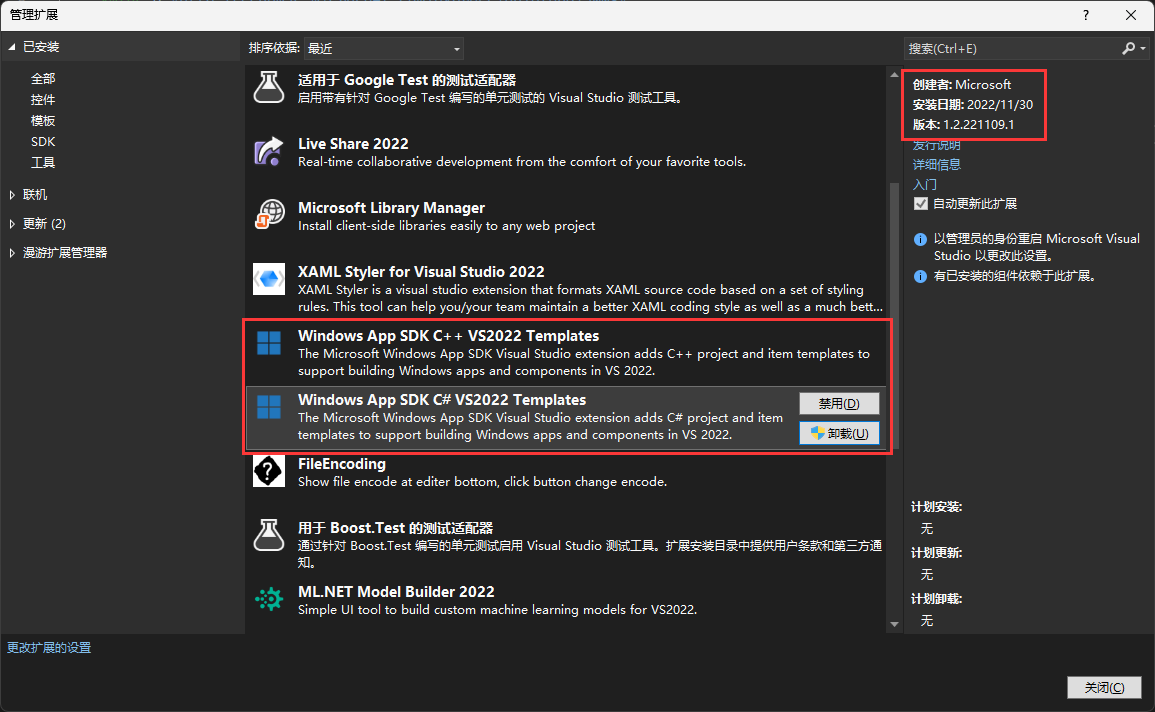Select Windows App SDK C++ VS2022 Templates title
The image size is (1155, 712).
449,336
